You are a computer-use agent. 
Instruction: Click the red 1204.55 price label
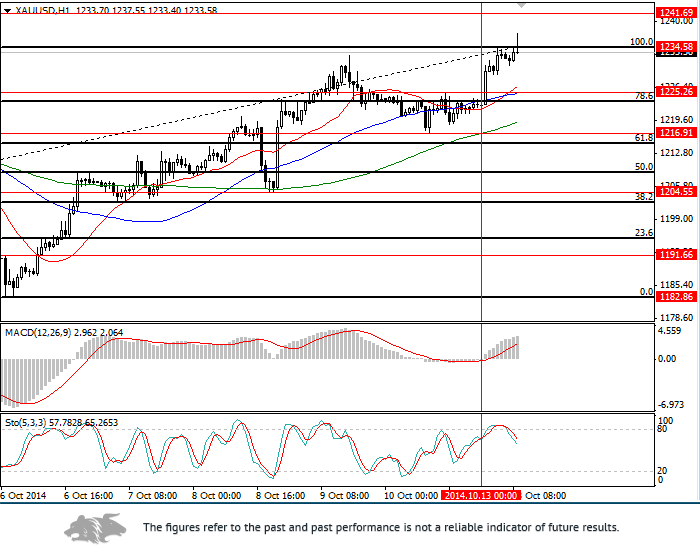(x=676, y=192)
